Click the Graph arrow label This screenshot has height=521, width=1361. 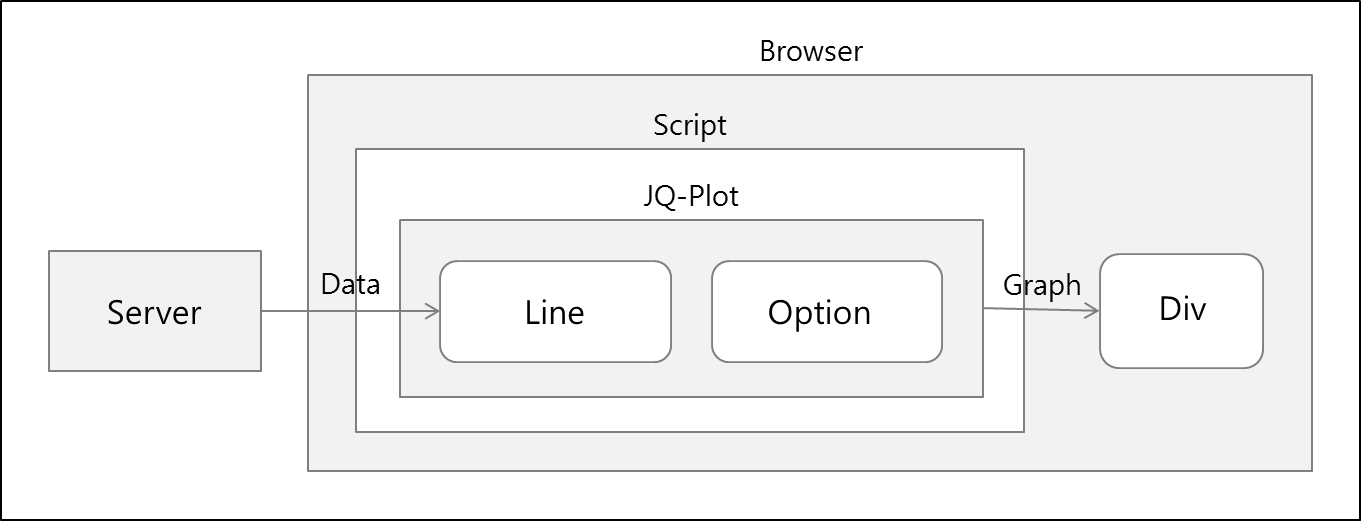(1042, 286)
